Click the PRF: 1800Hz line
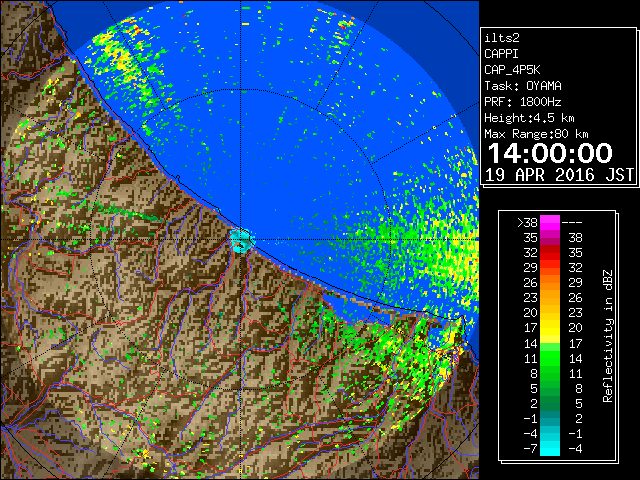Image resolution: width=640 pixels, height=480 pixels. pos(523,102)
